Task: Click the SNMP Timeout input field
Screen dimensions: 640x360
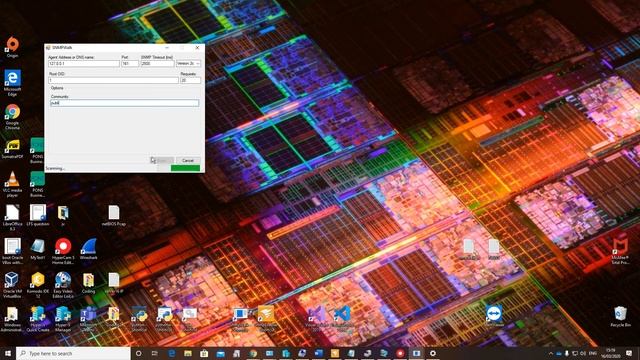Action: [x=157, y=64]
